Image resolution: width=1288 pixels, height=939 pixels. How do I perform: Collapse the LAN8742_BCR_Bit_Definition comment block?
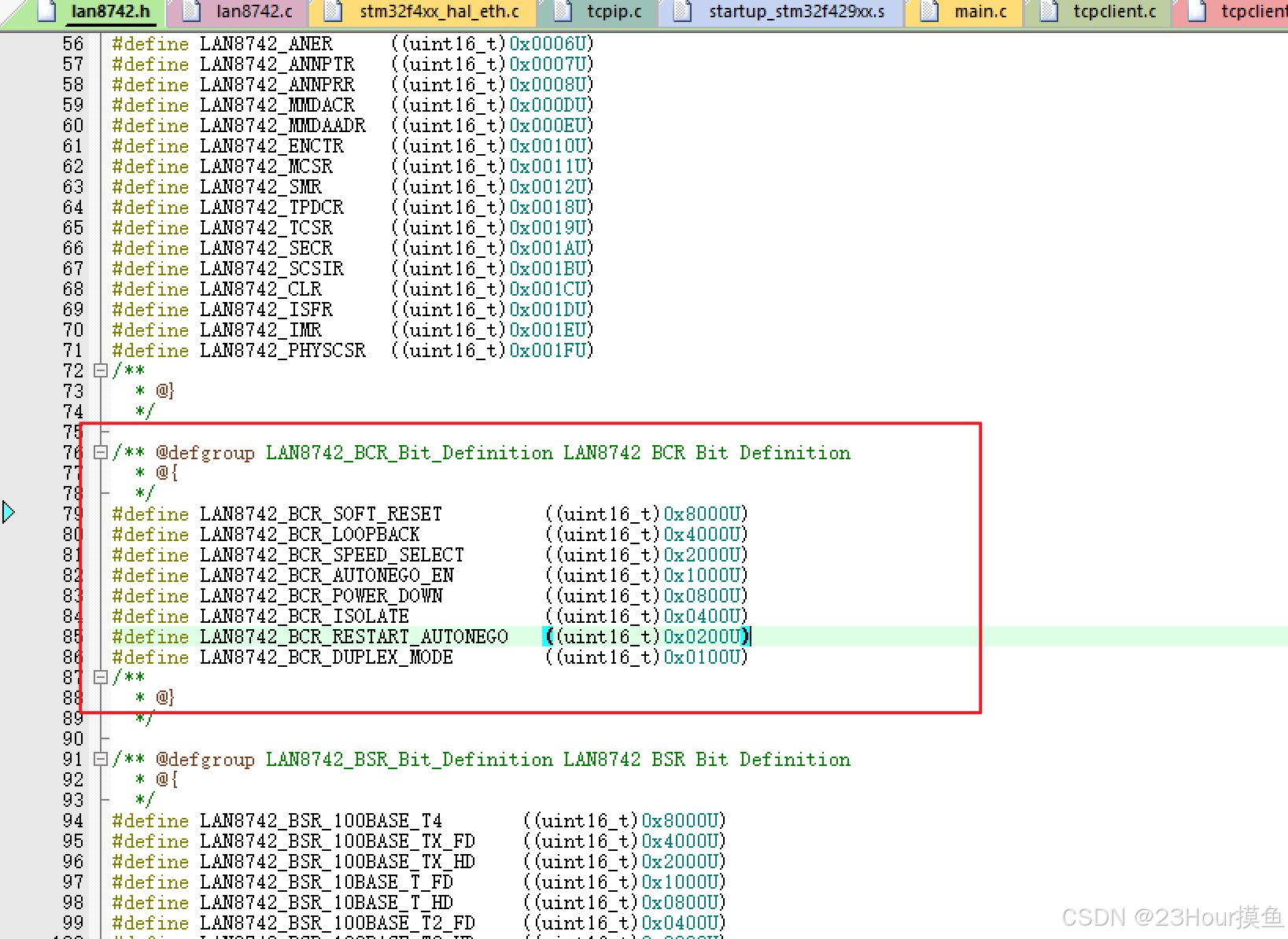(101, 452)
